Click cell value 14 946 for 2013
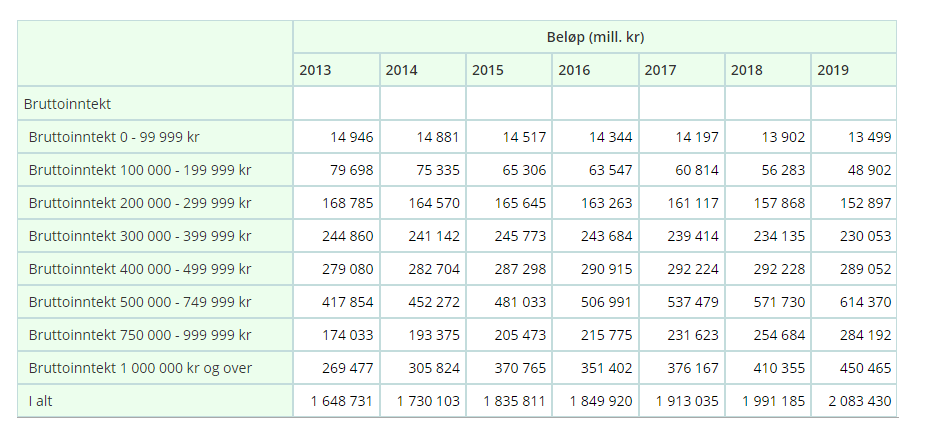The width and height of the screenshot is (931, 432). (351, 137)
